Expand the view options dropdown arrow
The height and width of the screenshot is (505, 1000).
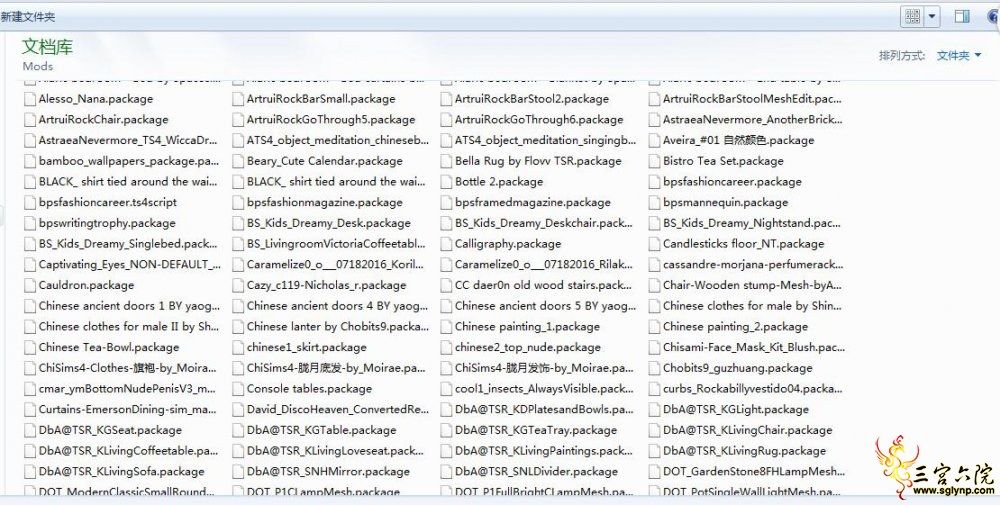(932, 17)
